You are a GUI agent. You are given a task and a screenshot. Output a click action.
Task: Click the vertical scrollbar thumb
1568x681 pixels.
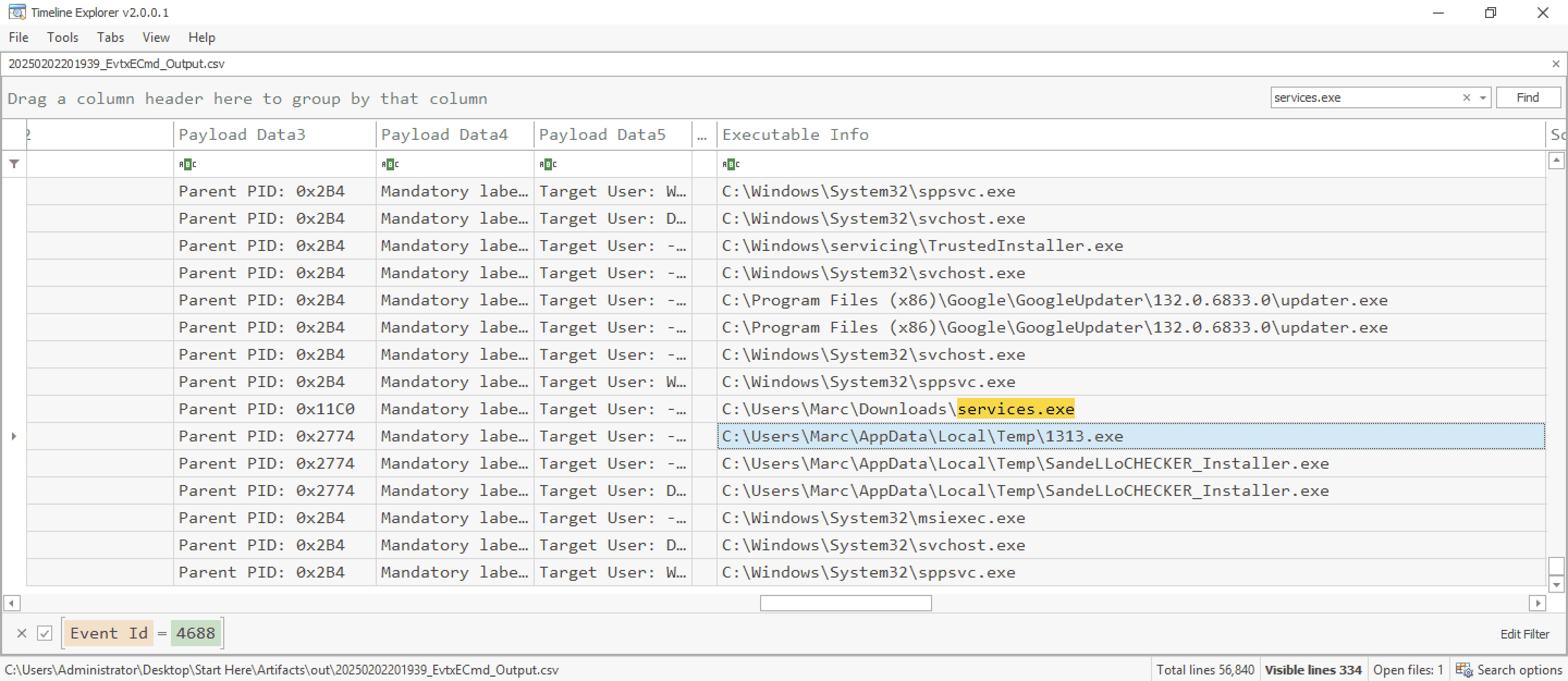click(x=1556, y=566)
